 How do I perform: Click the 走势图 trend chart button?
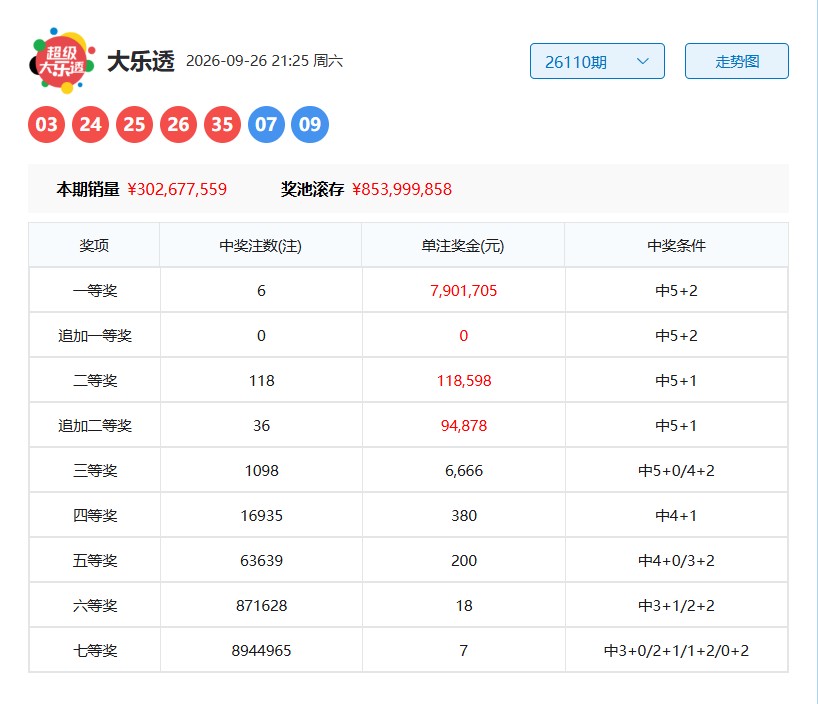736,61
